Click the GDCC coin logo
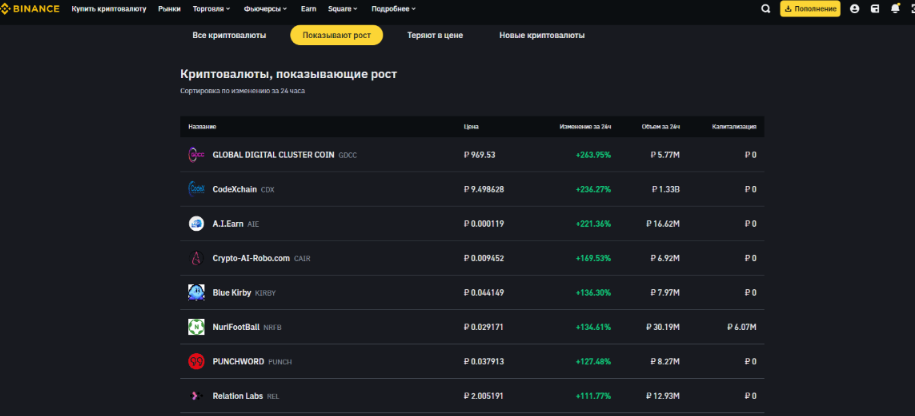 [x=196, y=155]
